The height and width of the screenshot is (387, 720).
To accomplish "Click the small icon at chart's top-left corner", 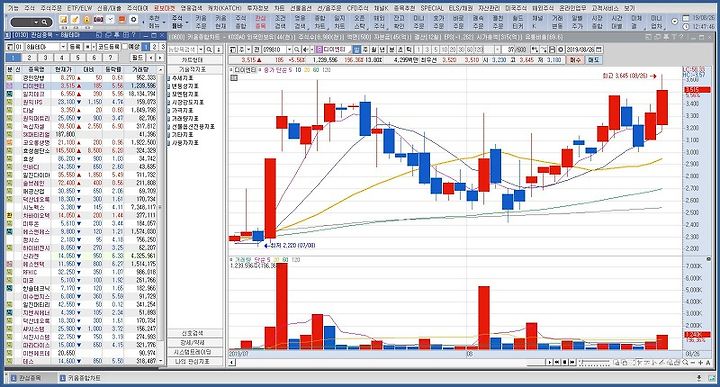I will pyautogui.click(x=234, y=78).
